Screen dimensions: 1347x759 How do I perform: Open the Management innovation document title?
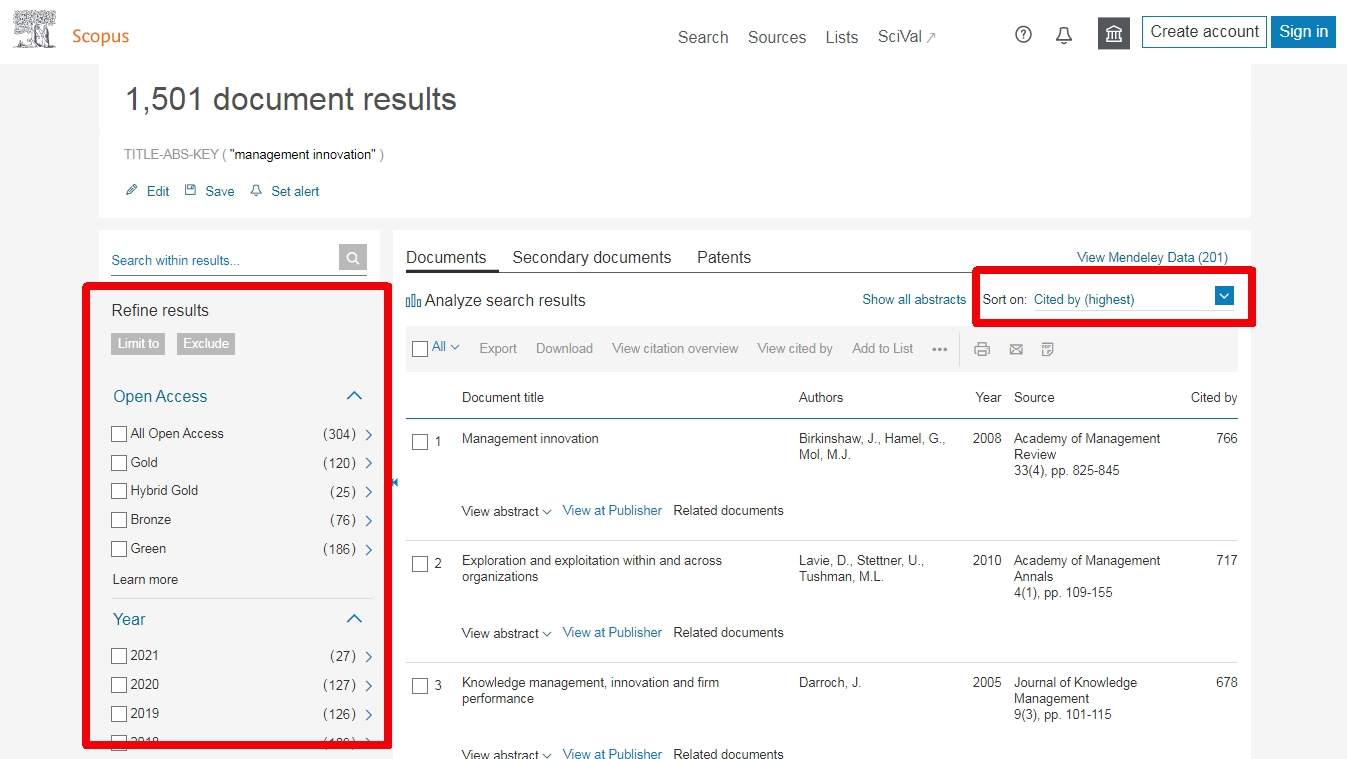[530, 438]
